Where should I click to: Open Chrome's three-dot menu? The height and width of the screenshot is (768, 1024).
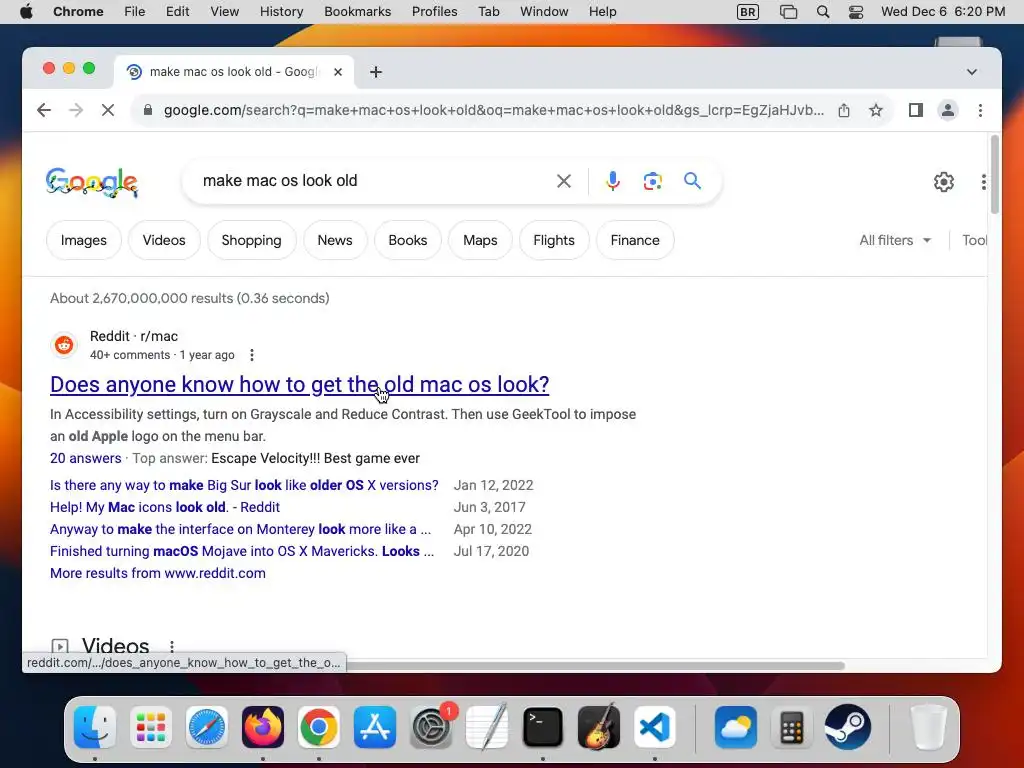[x=980, y=110]
